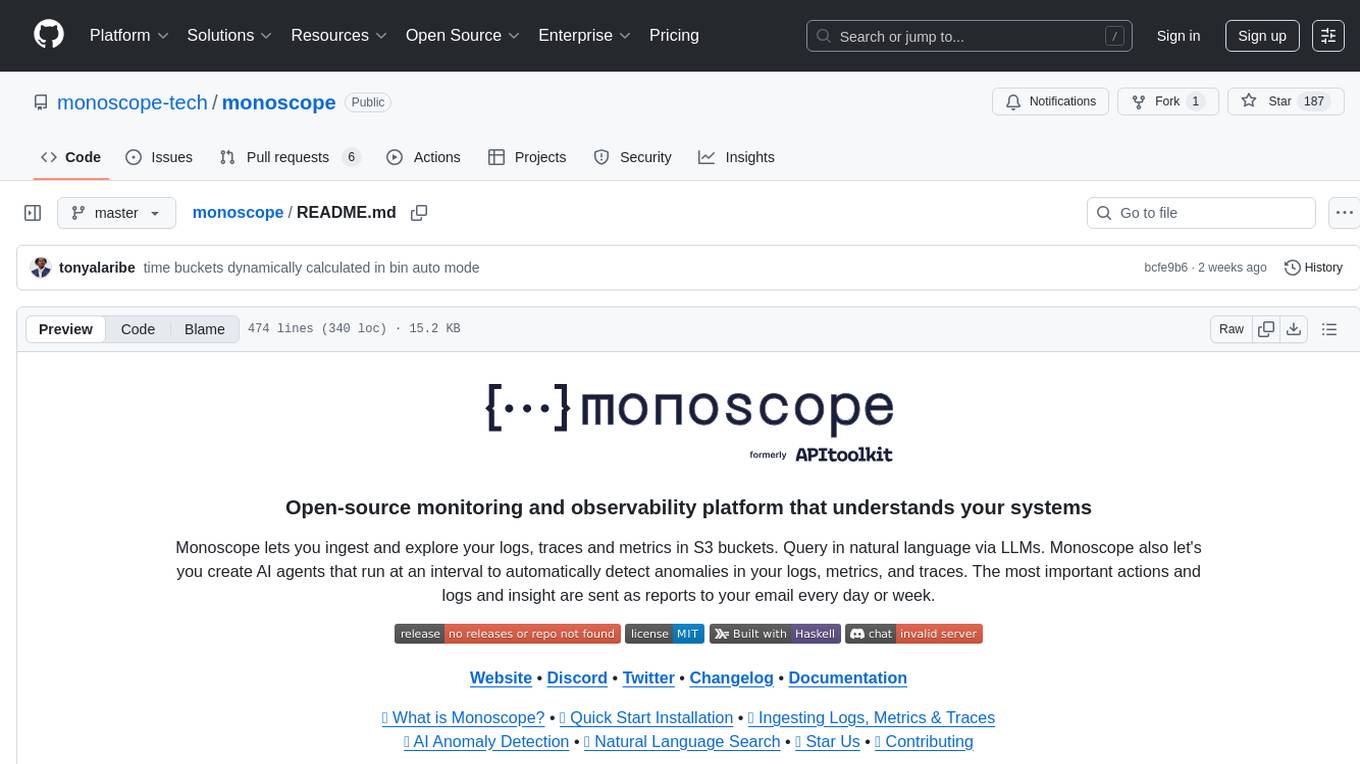The width and height of the screenshot is (1360, 764).
Task: Open the commit History
Action: point(1313,267)
